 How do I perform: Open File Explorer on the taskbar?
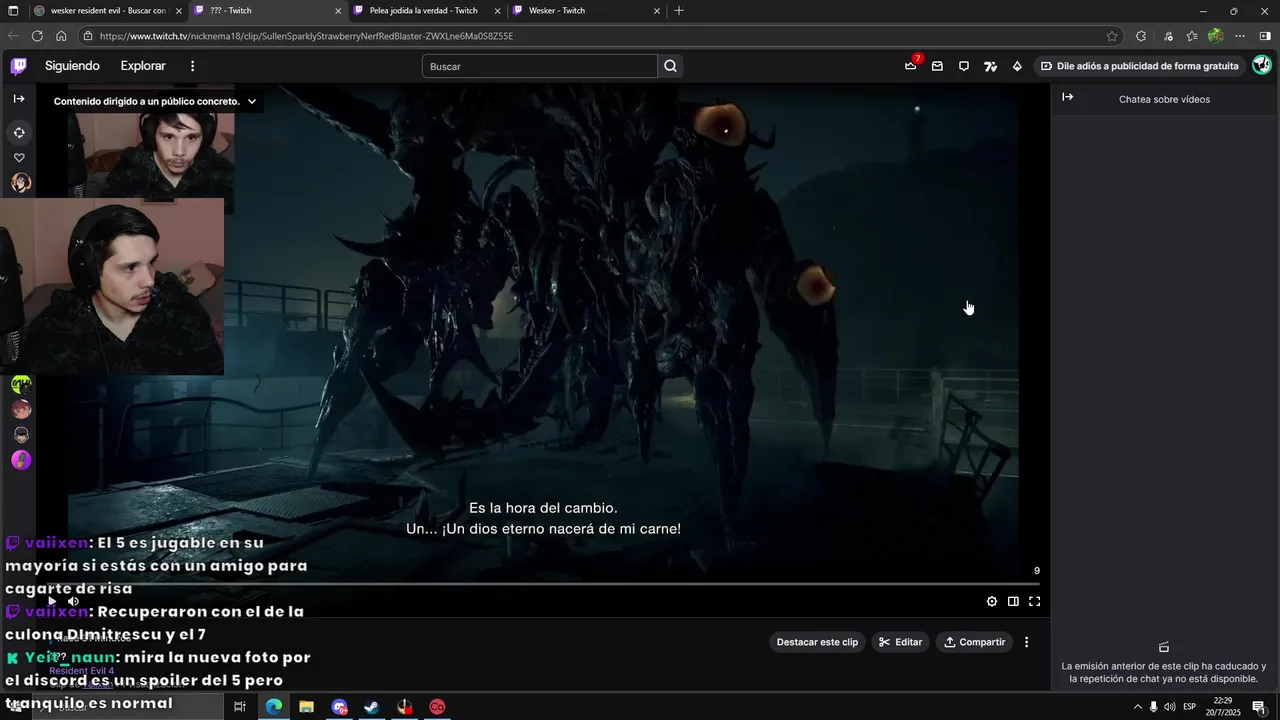point(306,707)
